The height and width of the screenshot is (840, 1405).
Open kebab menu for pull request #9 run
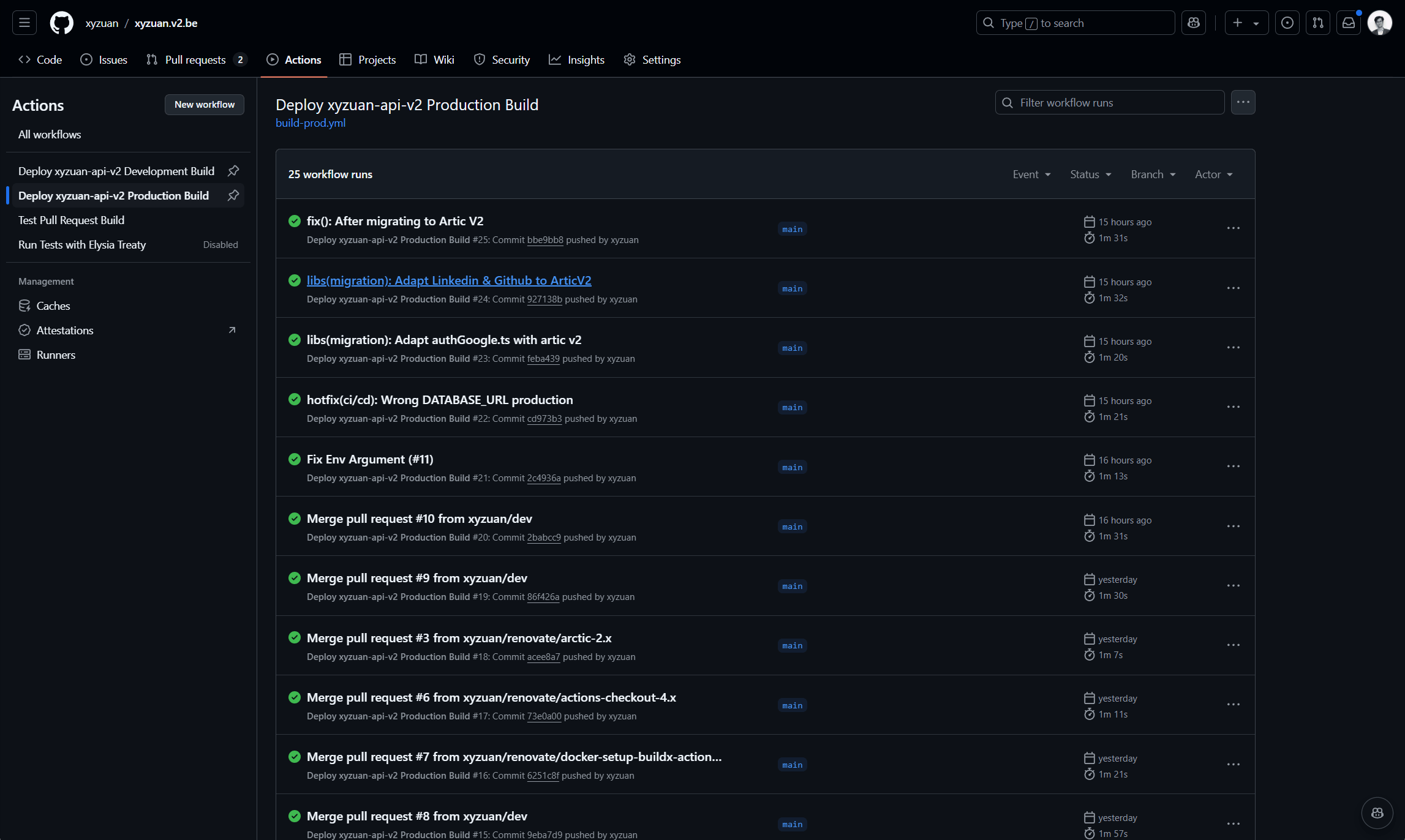click(1233, 586)
